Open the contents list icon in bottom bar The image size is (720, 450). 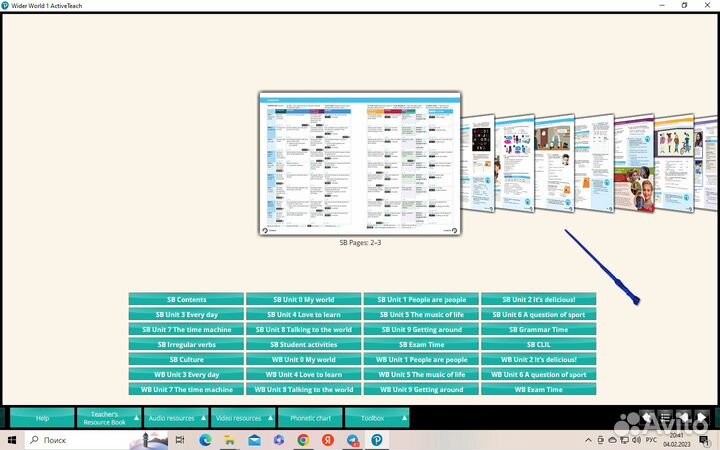[665, 417]
